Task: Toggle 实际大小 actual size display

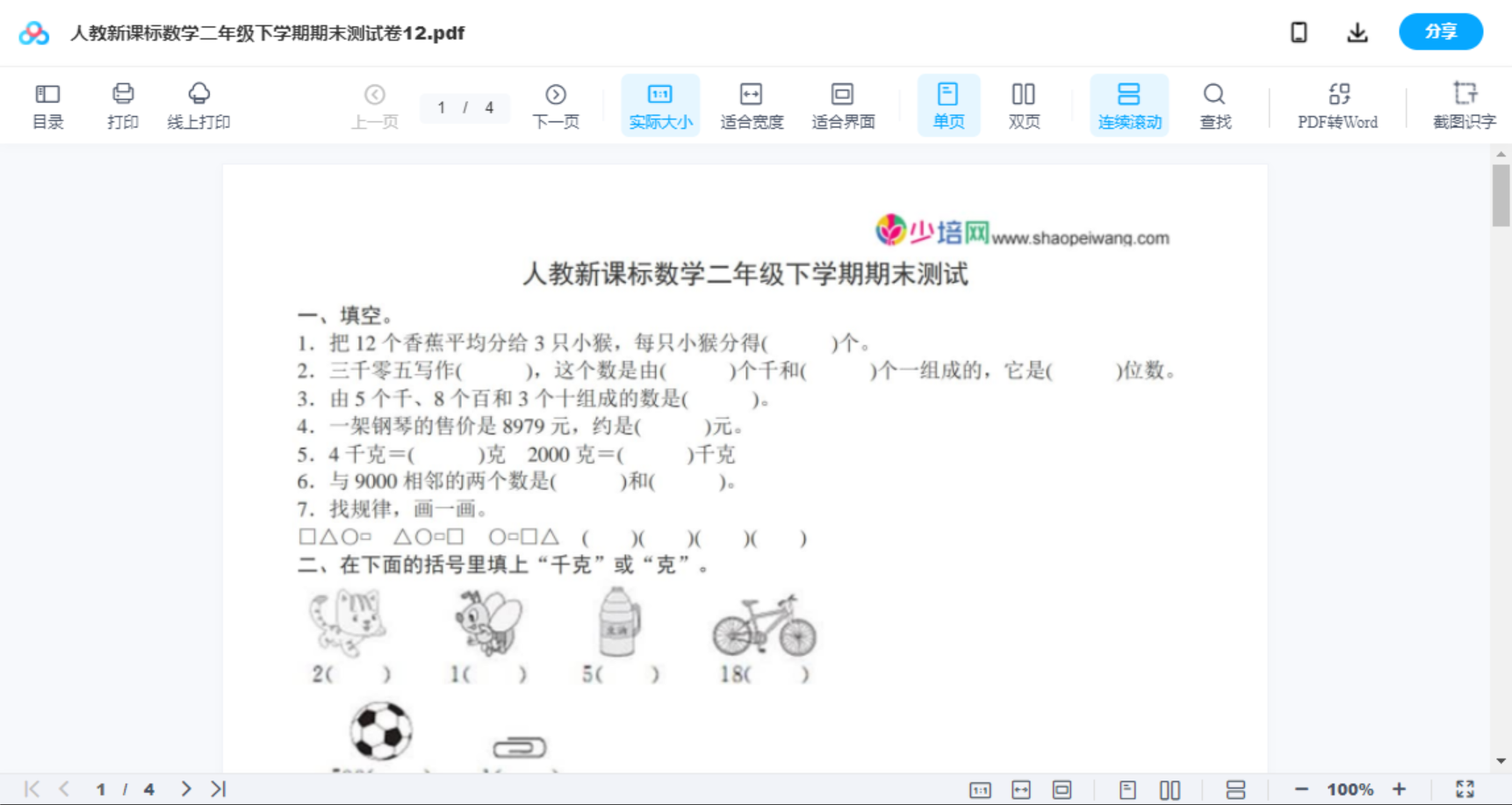Action: click(x=659, y=104)
